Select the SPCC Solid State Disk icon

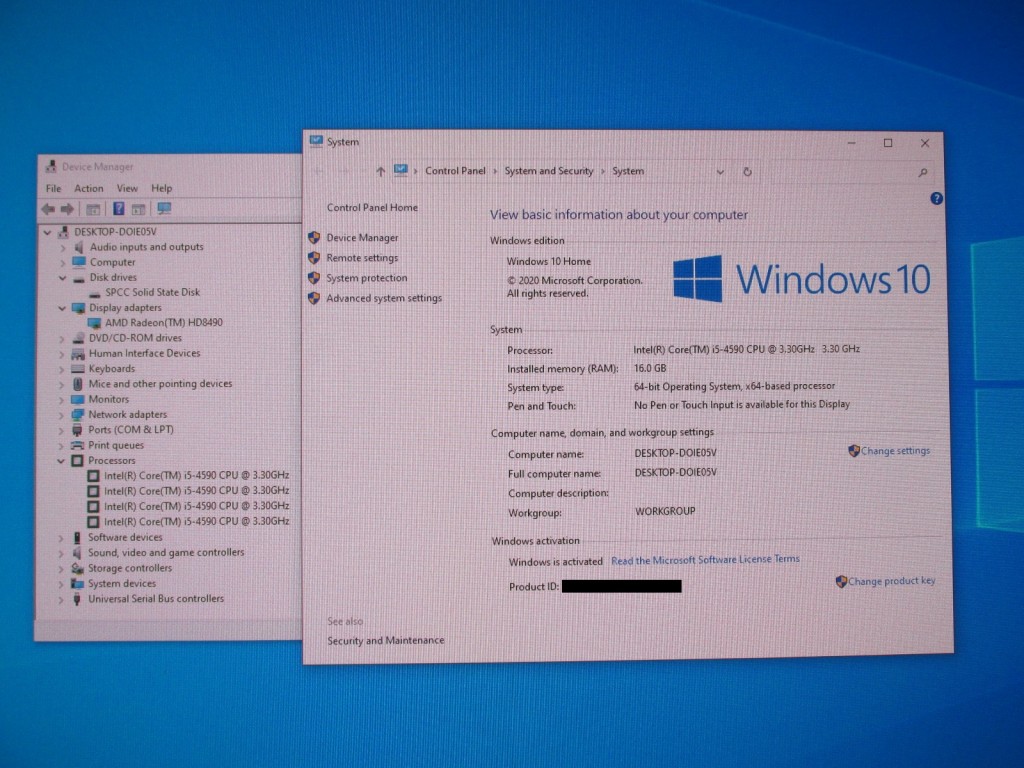click(95, 293)
